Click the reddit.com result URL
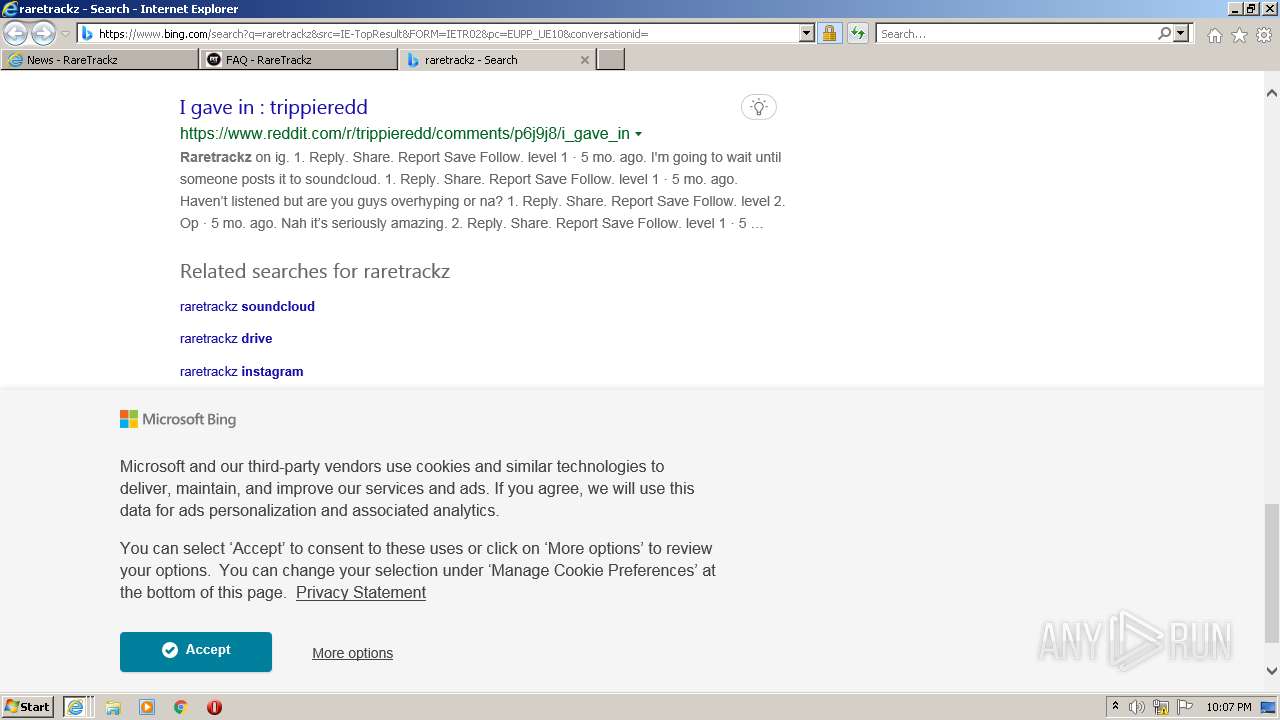The image size is (1280, 720). (x=405, y=134)
